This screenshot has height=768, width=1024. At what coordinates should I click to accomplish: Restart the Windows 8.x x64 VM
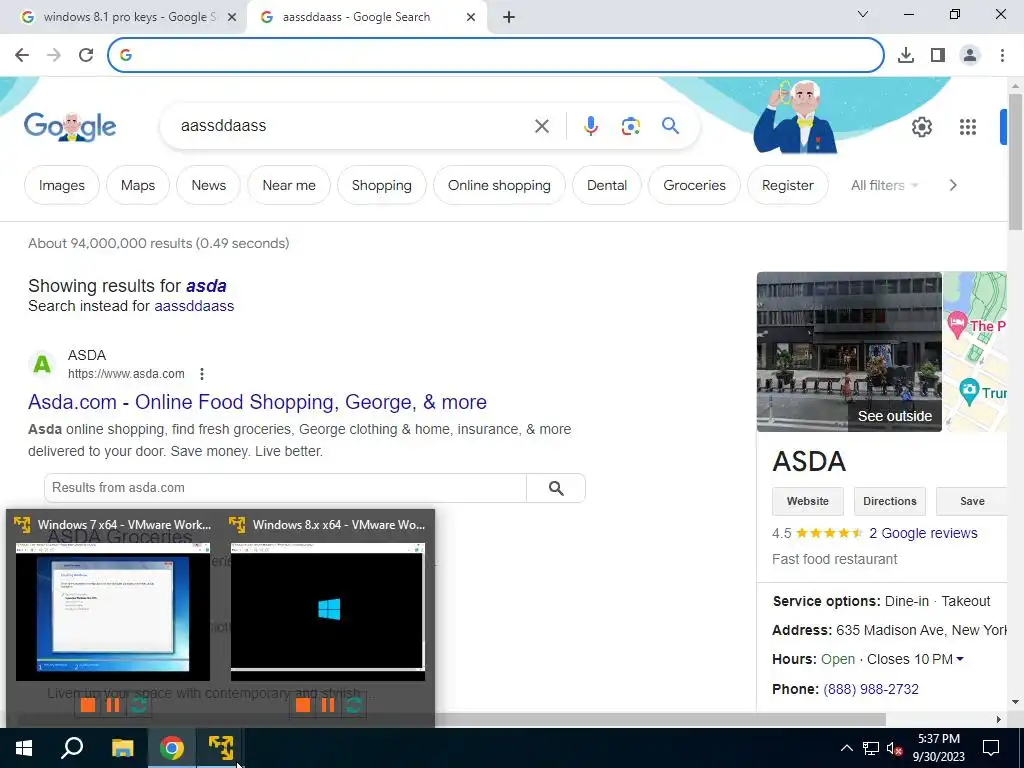click(353, 705)
